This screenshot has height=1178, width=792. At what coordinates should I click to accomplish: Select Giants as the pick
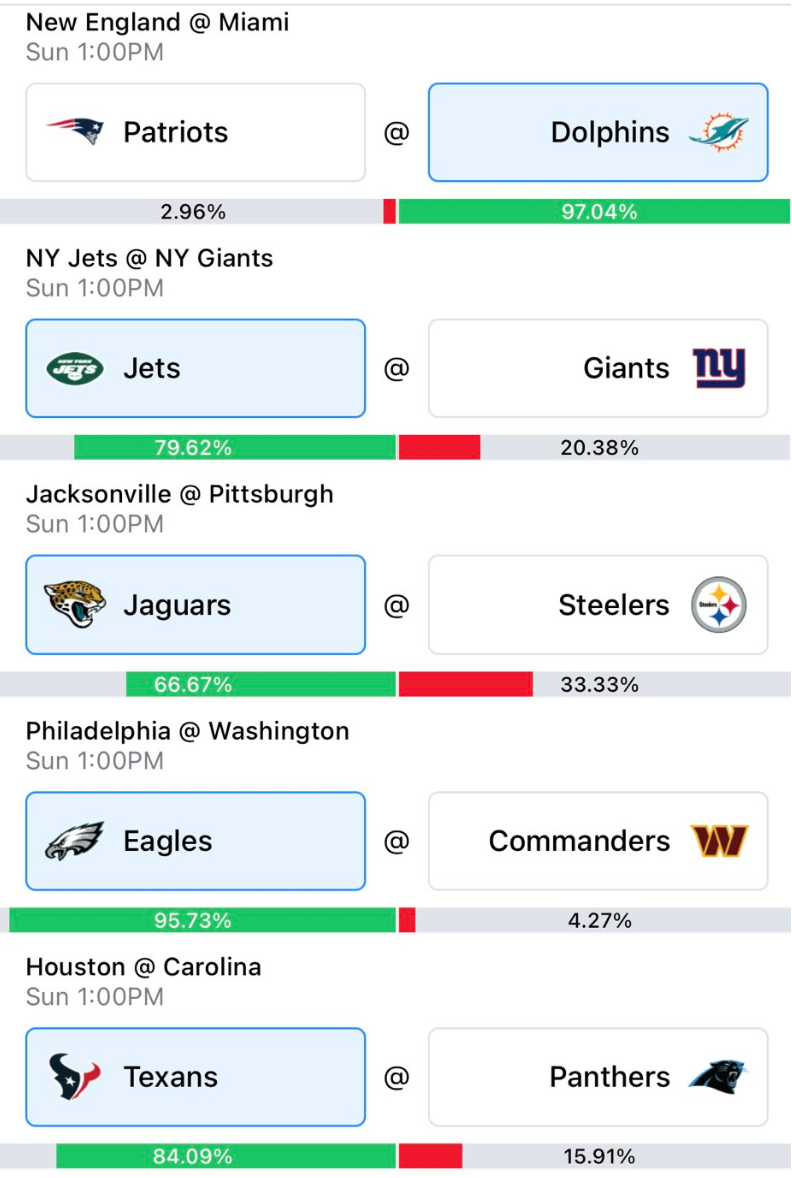coord(598,368)
